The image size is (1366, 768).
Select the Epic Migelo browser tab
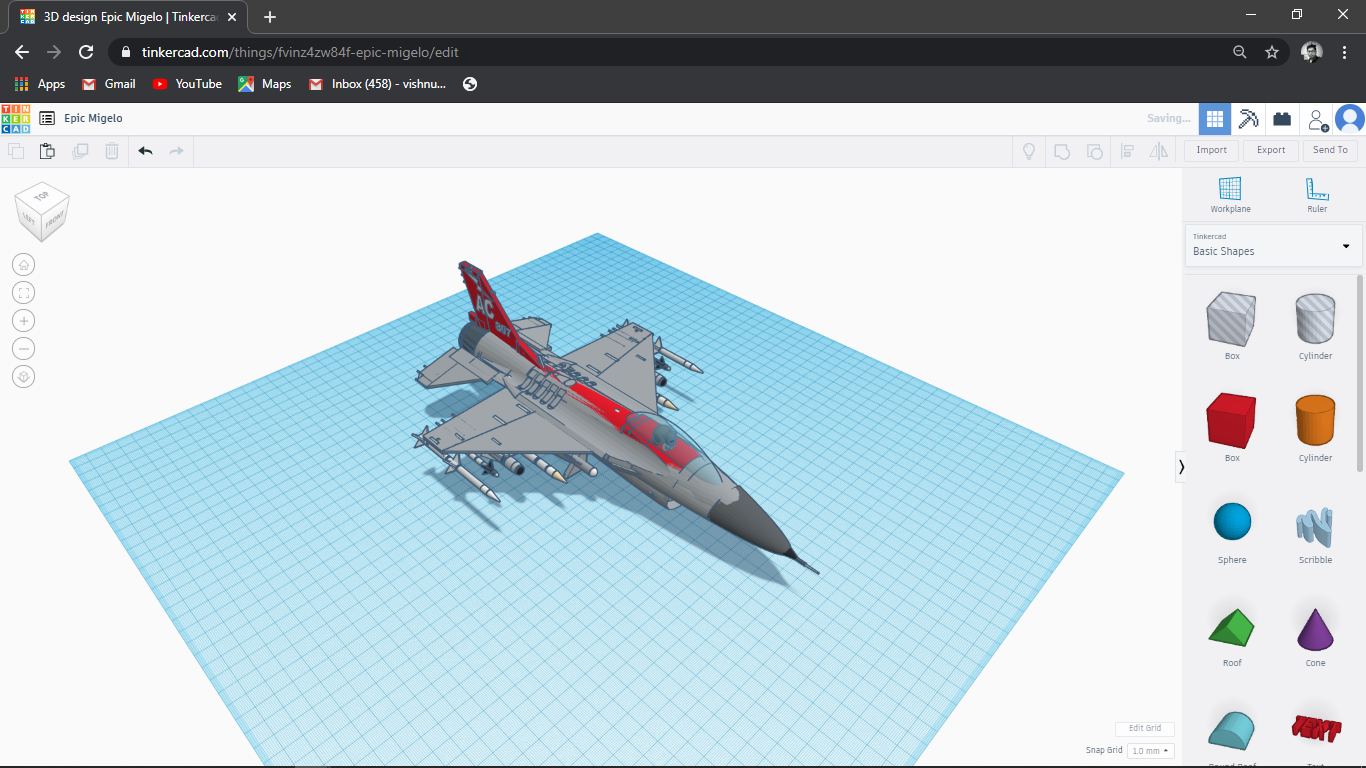[x=120, y=16]
